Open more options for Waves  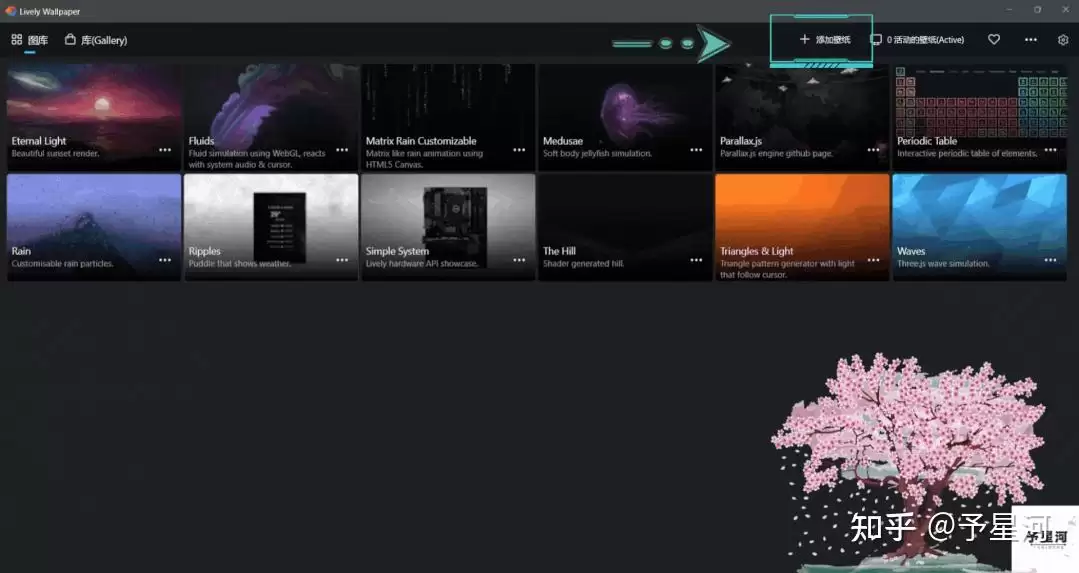(1050, 260)
